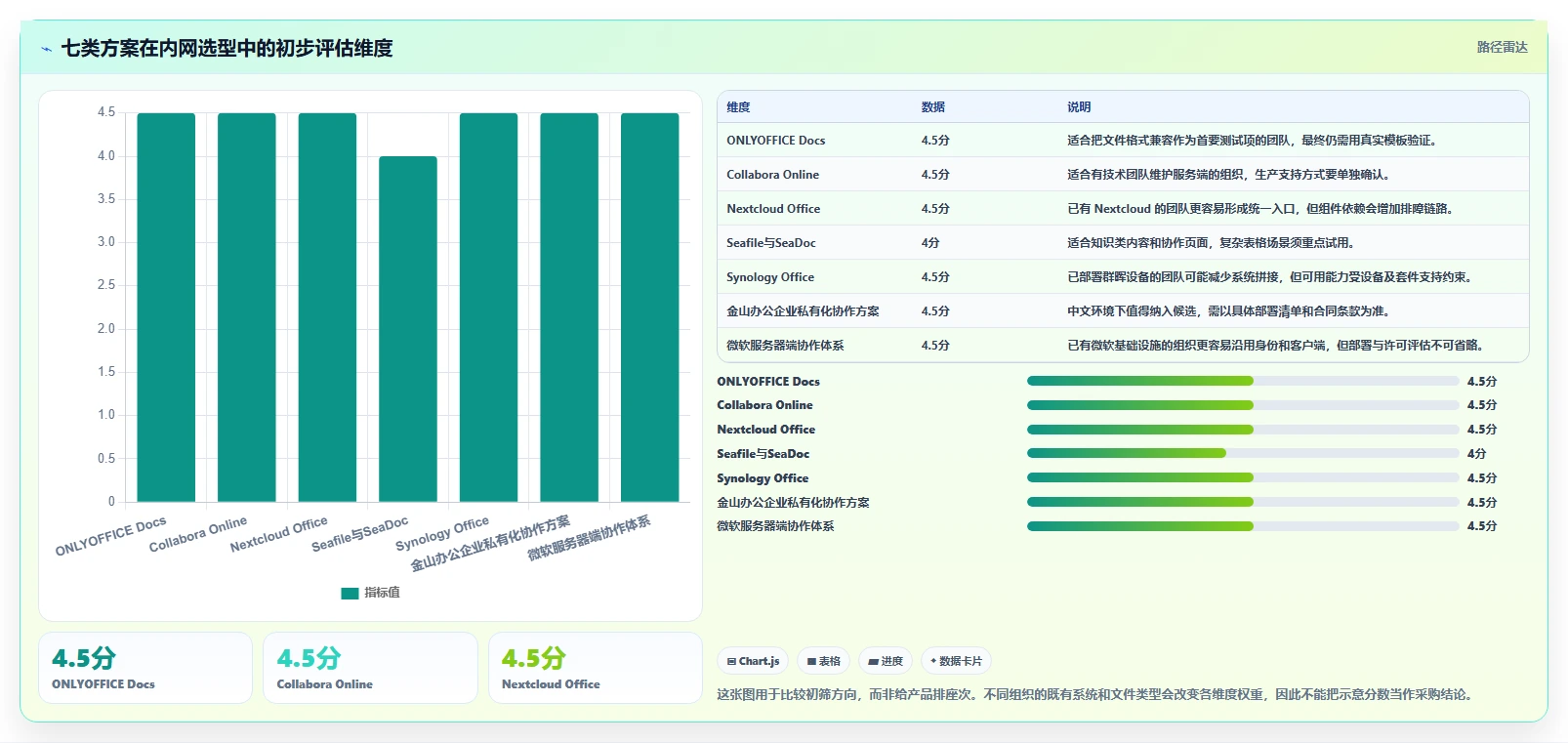Click the 4.5分 score in the ONLYOFFICE table row
The image size is (1568, 743).
point(935,141)
